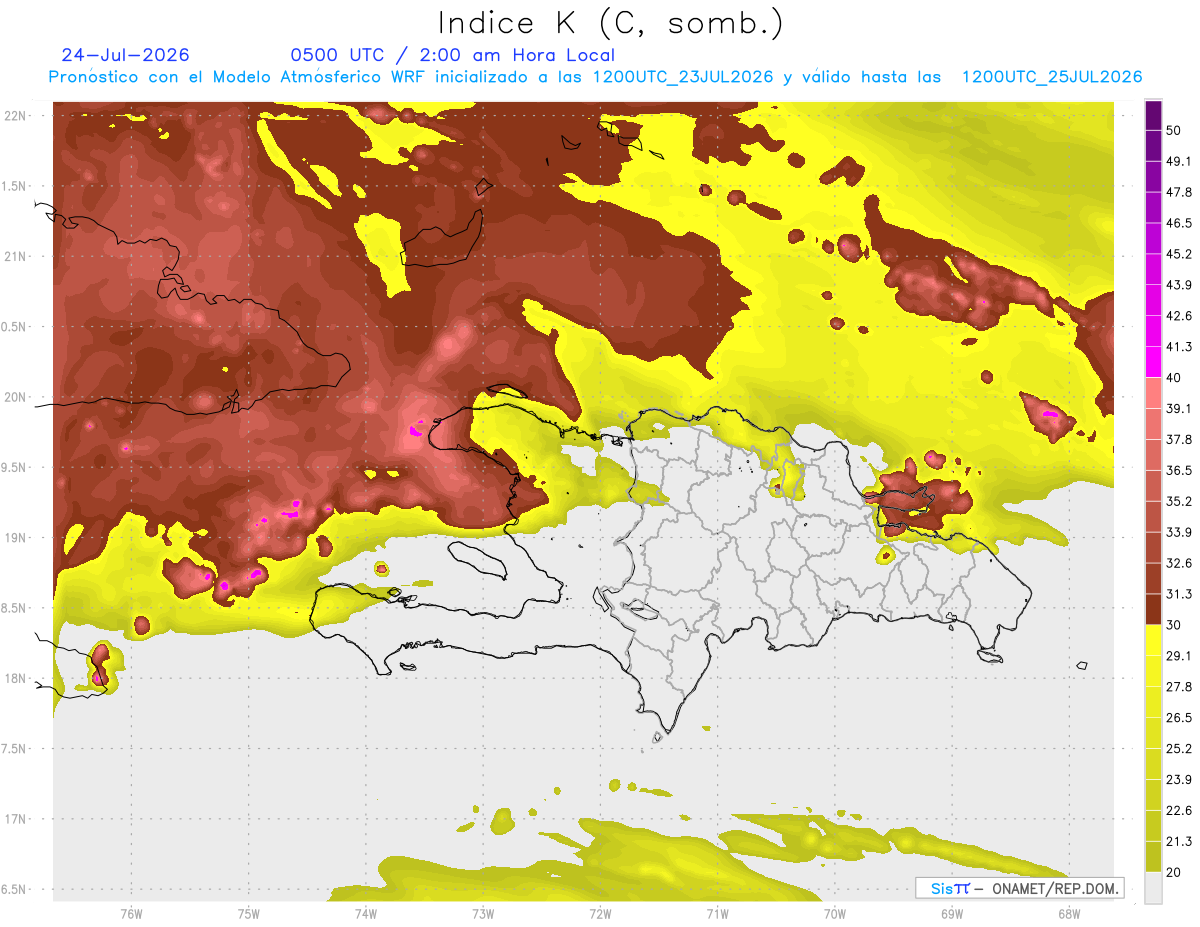Click the '76W' longitude label
This screenshot has width=1200, height=927.
(131, 914)
